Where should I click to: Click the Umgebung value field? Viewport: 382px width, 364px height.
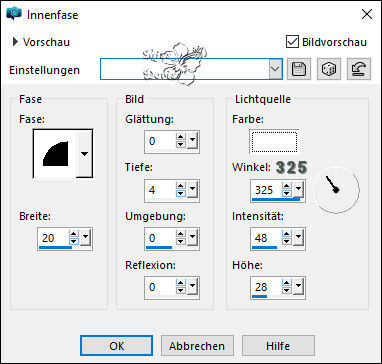pyautogui.click(x=160, y=238)
